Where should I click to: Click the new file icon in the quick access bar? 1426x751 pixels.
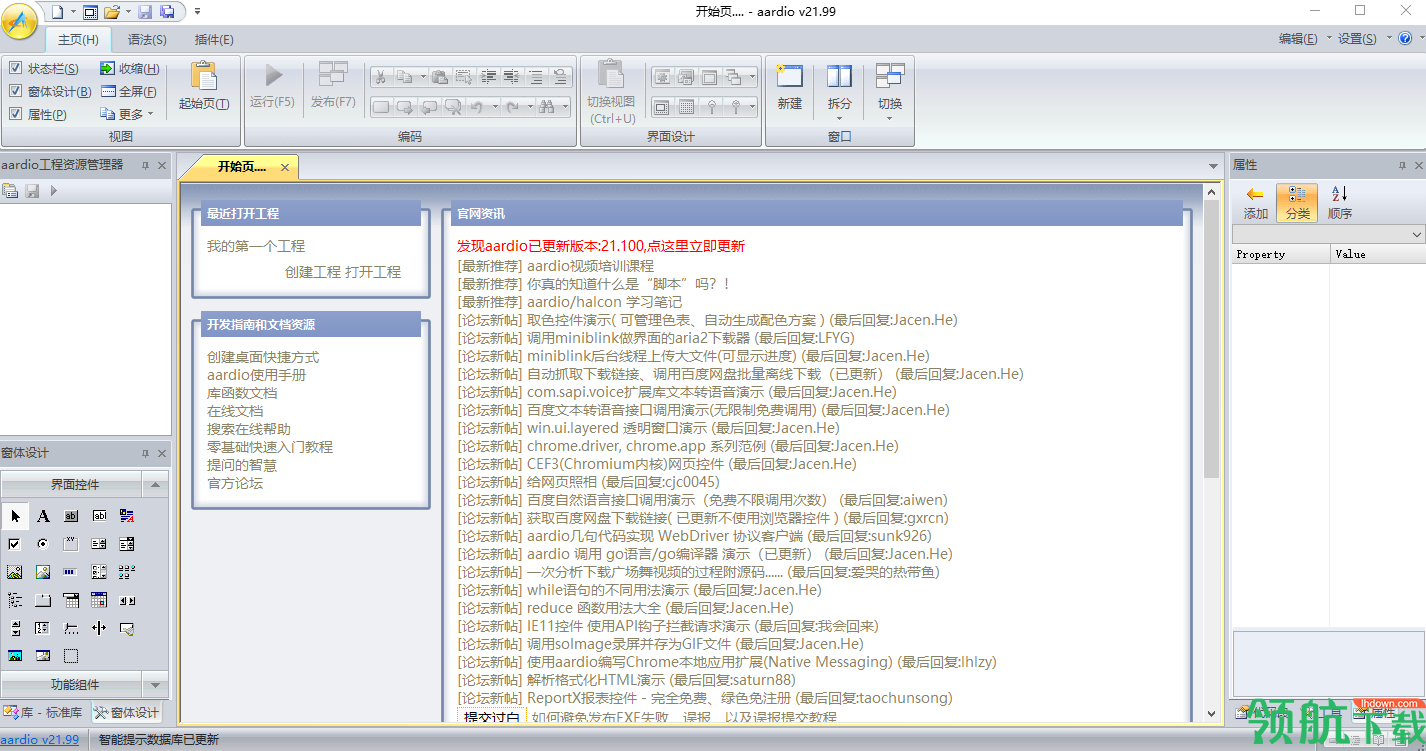(56, 12)
